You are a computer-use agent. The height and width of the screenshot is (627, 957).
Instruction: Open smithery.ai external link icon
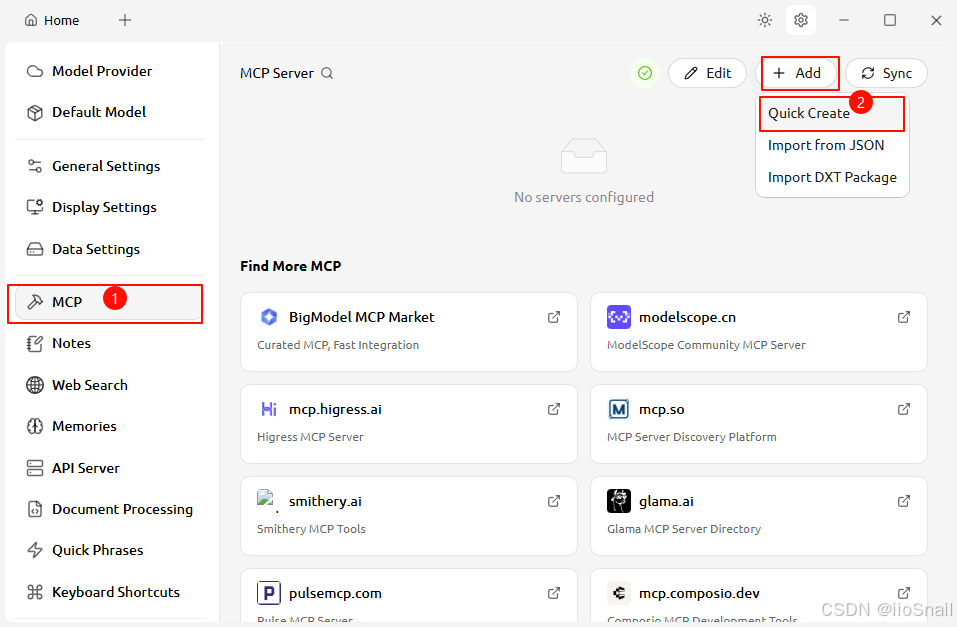pos(554,501)
